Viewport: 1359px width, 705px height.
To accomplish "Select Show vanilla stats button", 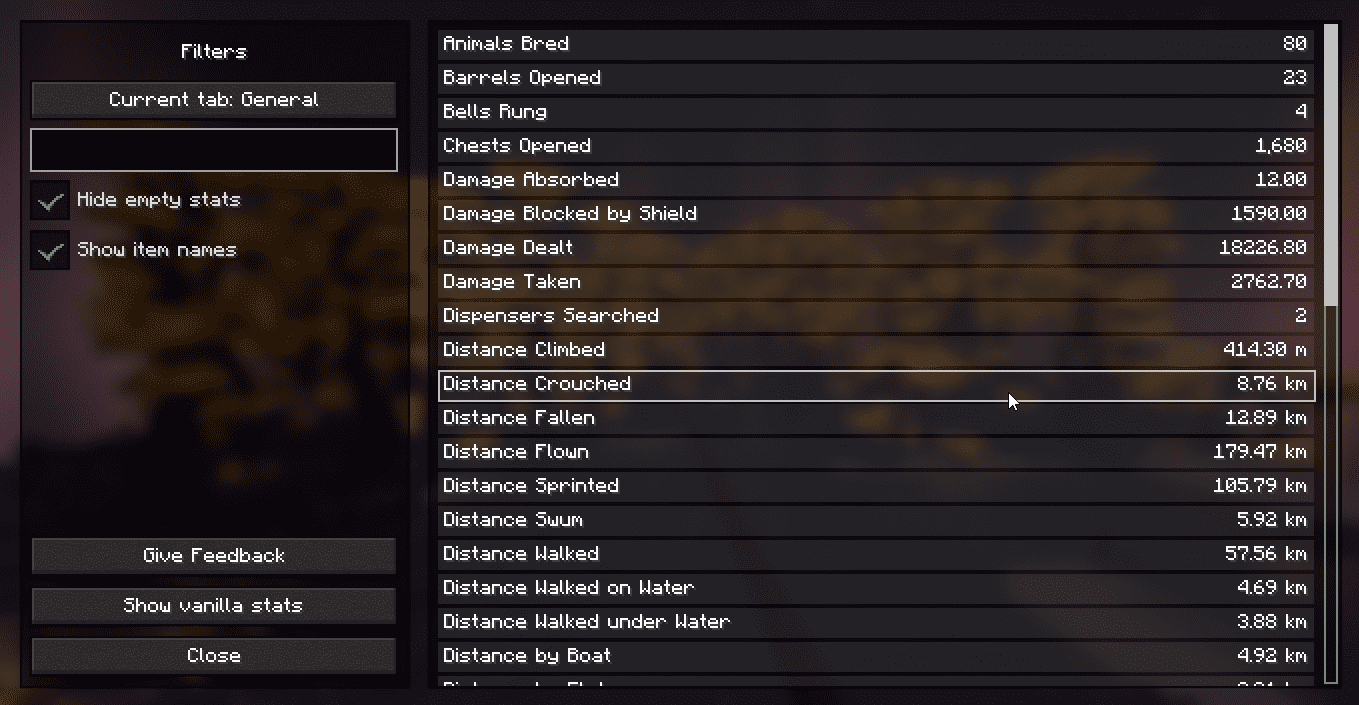I will 214,606.
